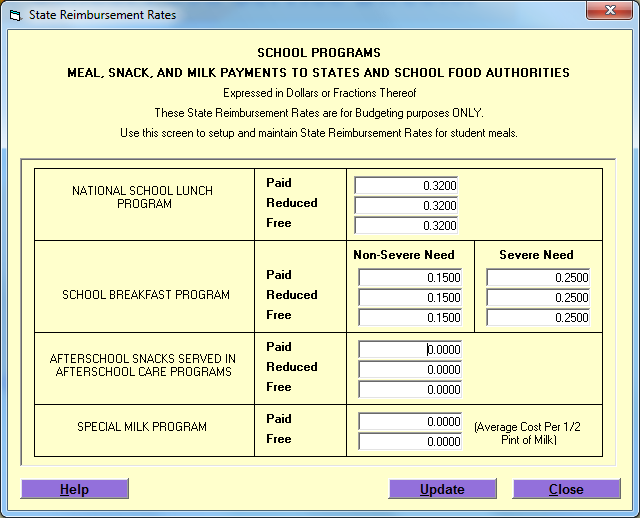This screenshot has height=518, width=640.
Task: Edit Breakfast Severe Need Free rate
Action: [538, 318]
